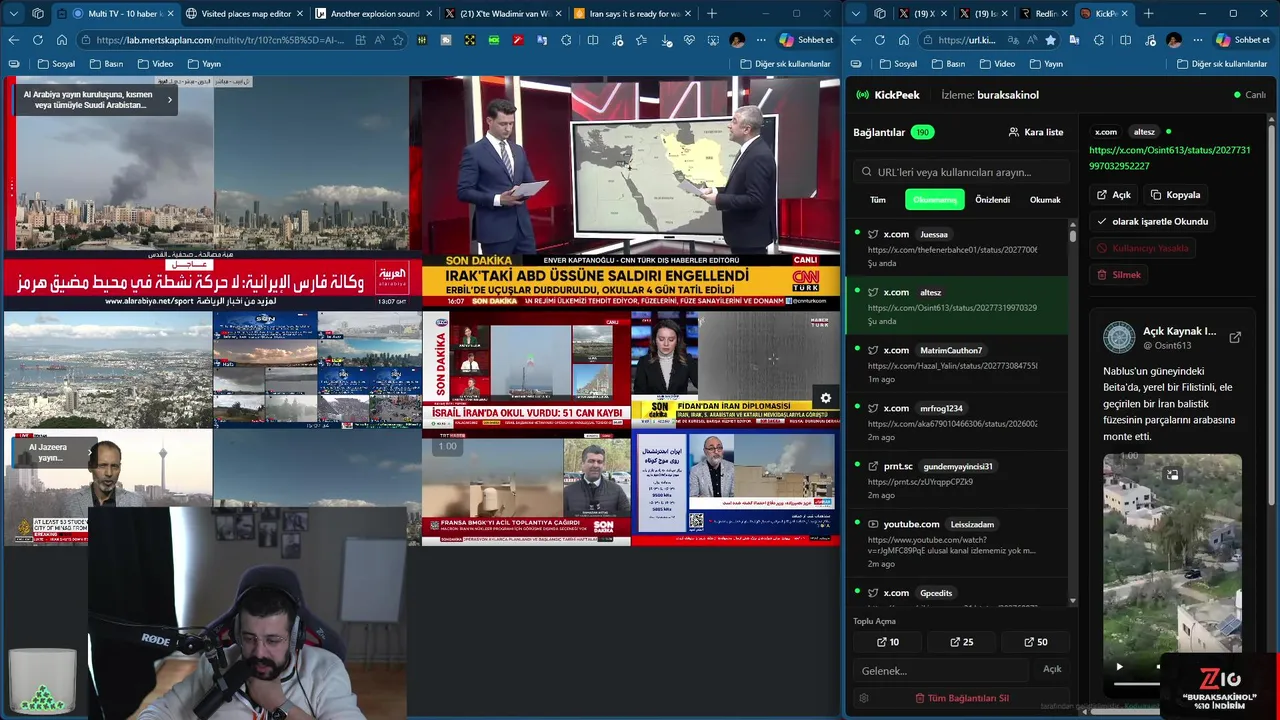1280x720 pixels.
Task: Open the Kara liste blacklist panel
Action: [x=1036, y=132]
